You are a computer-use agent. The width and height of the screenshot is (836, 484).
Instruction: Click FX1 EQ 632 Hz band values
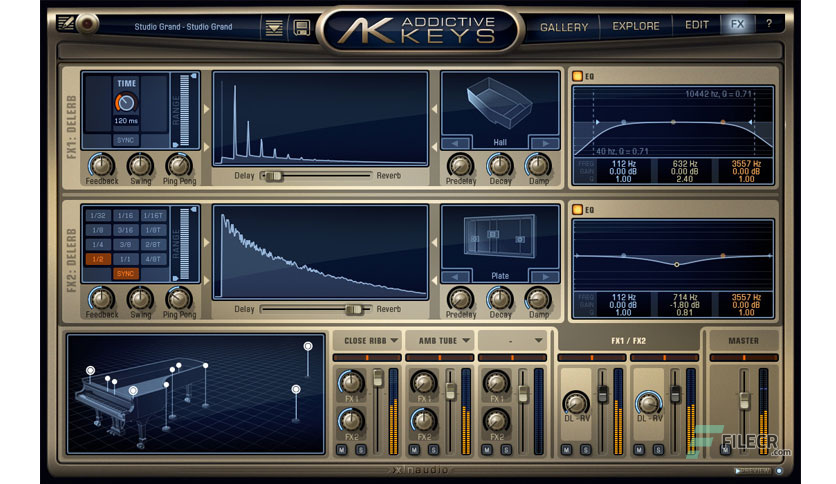tap(684, 172)
